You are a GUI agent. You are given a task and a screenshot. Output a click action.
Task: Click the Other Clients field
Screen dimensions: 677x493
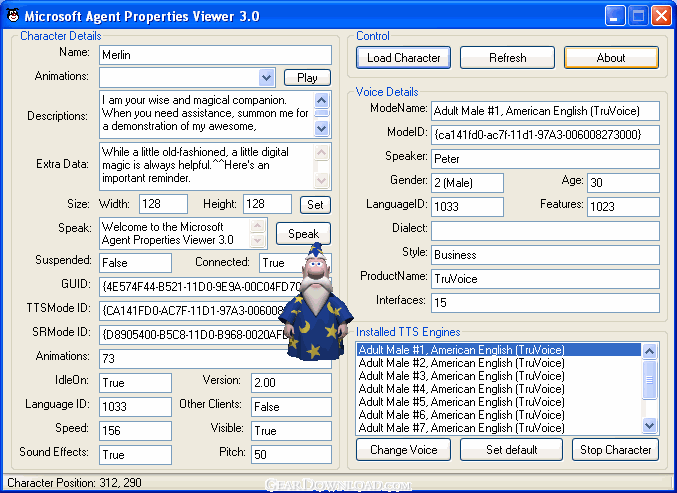(x=291, y=407)
